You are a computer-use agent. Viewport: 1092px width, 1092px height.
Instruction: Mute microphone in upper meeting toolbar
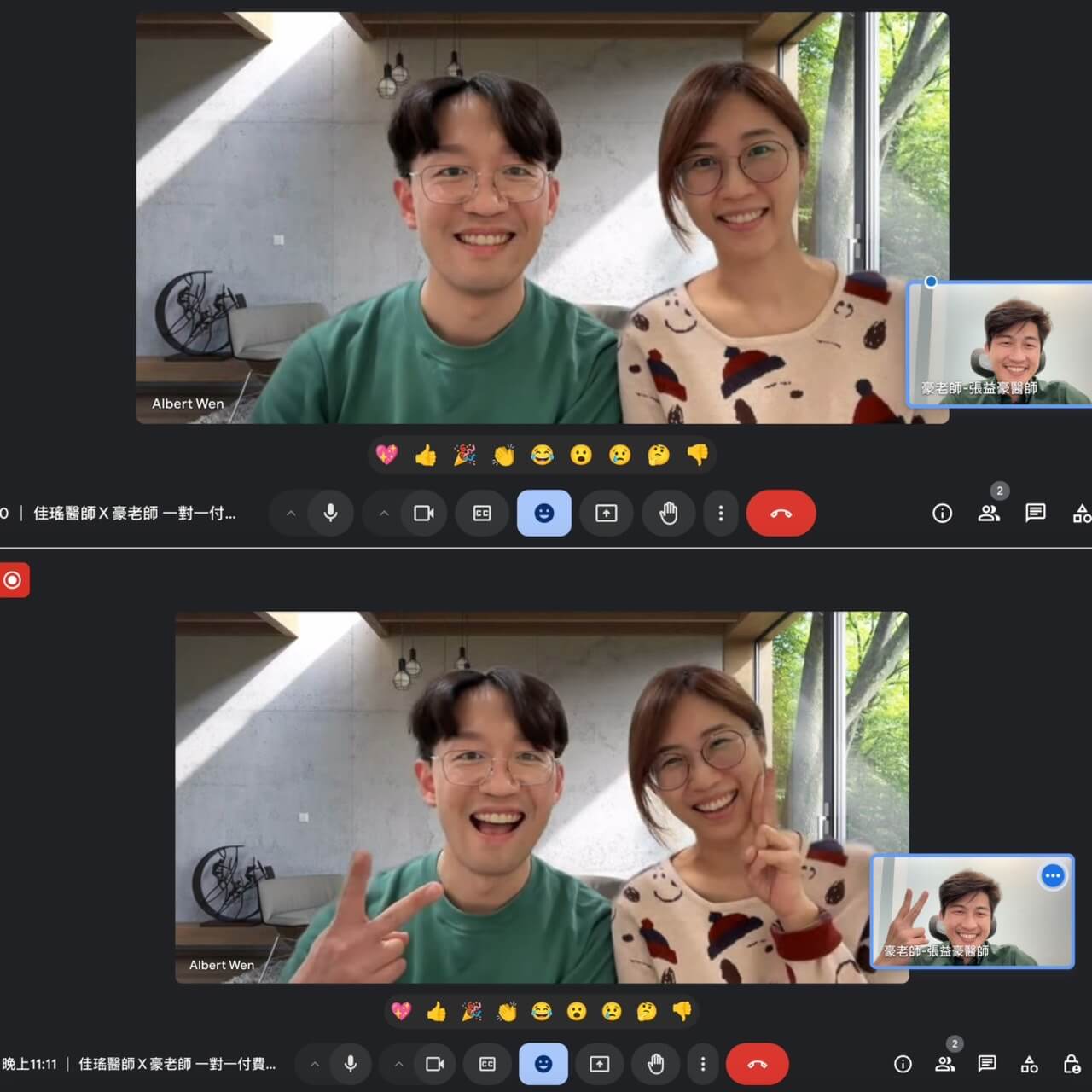click(330, 513)
